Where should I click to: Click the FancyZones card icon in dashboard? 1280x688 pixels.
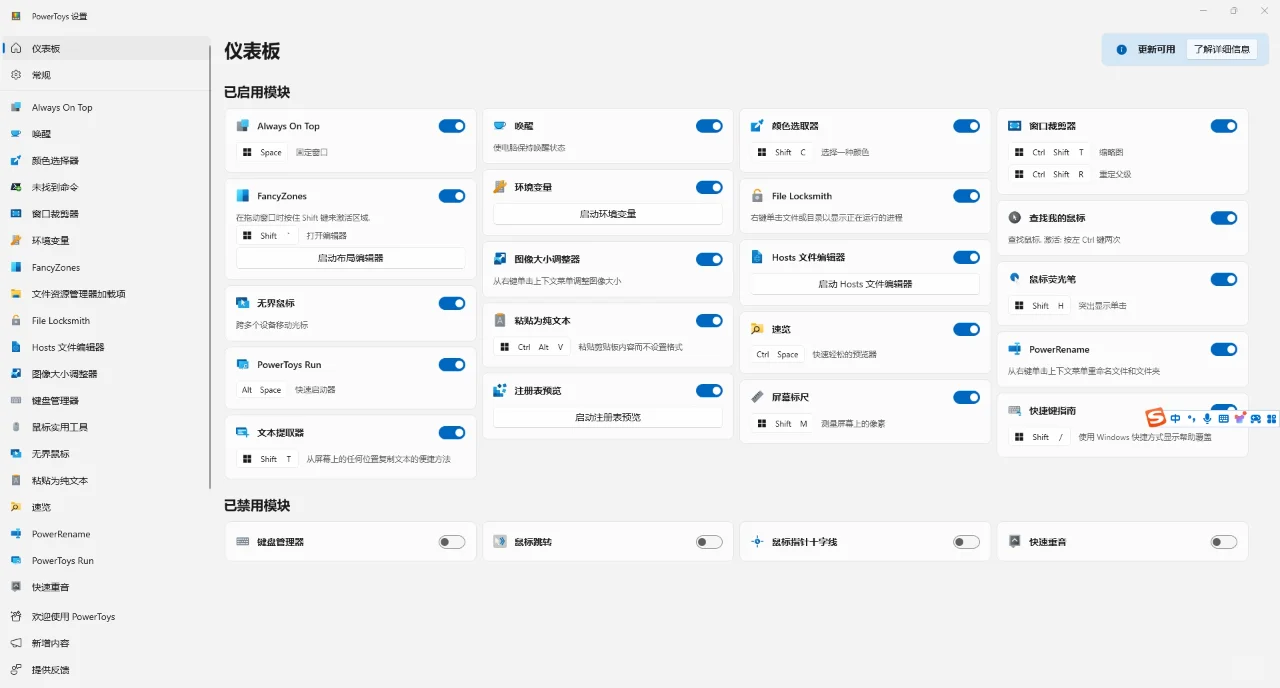pyautogui.click(x=242, y=196)
